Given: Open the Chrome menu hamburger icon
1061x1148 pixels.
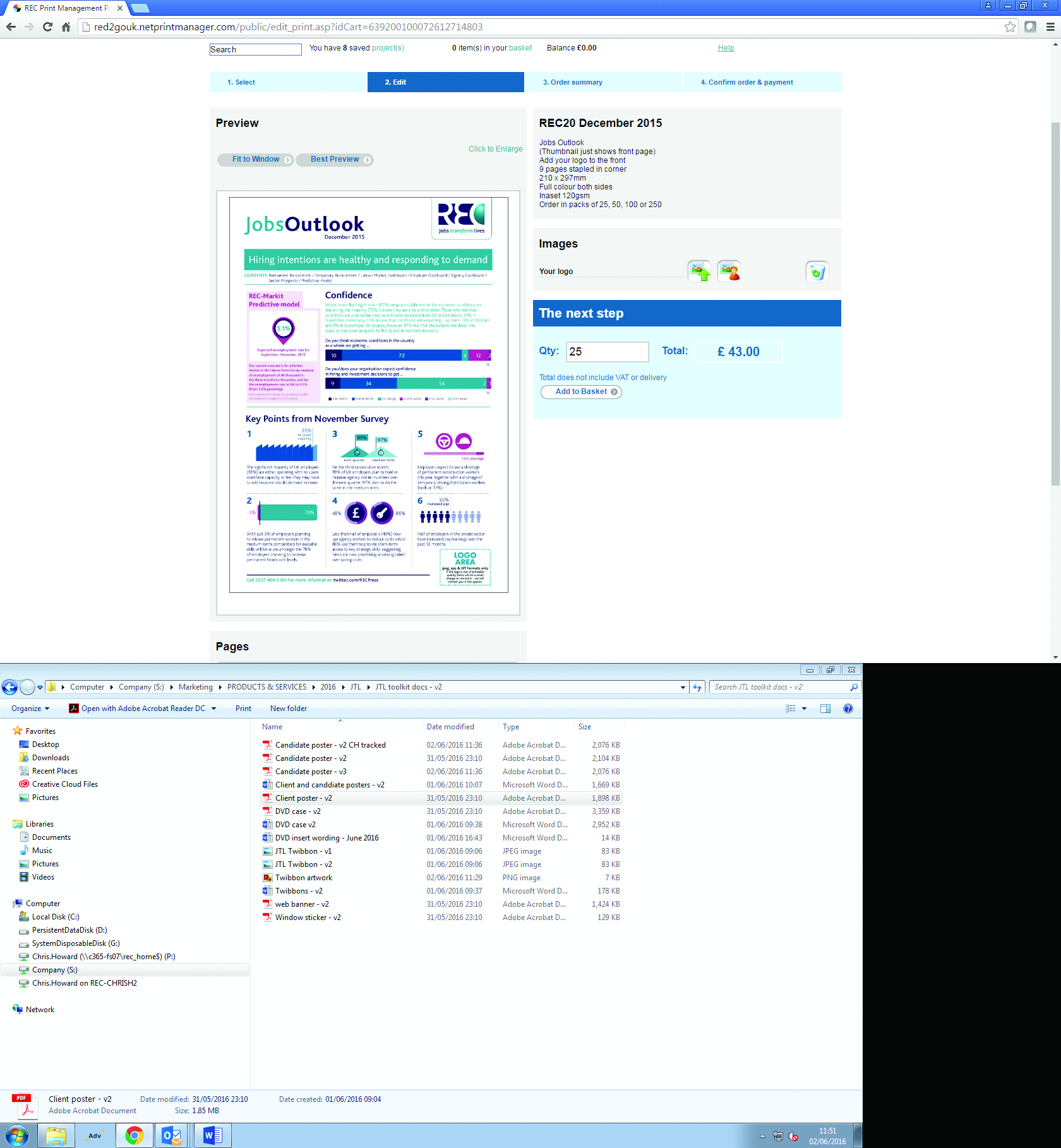Looking at the screenshot, I should (1050, 27).
